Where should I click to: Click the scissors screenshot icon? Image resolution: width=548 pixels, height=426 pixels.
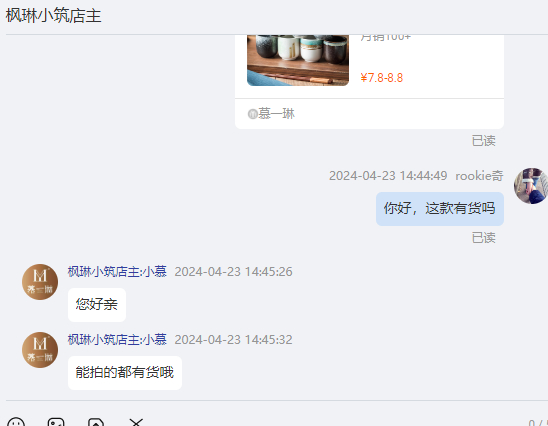(x=136, y=422)
